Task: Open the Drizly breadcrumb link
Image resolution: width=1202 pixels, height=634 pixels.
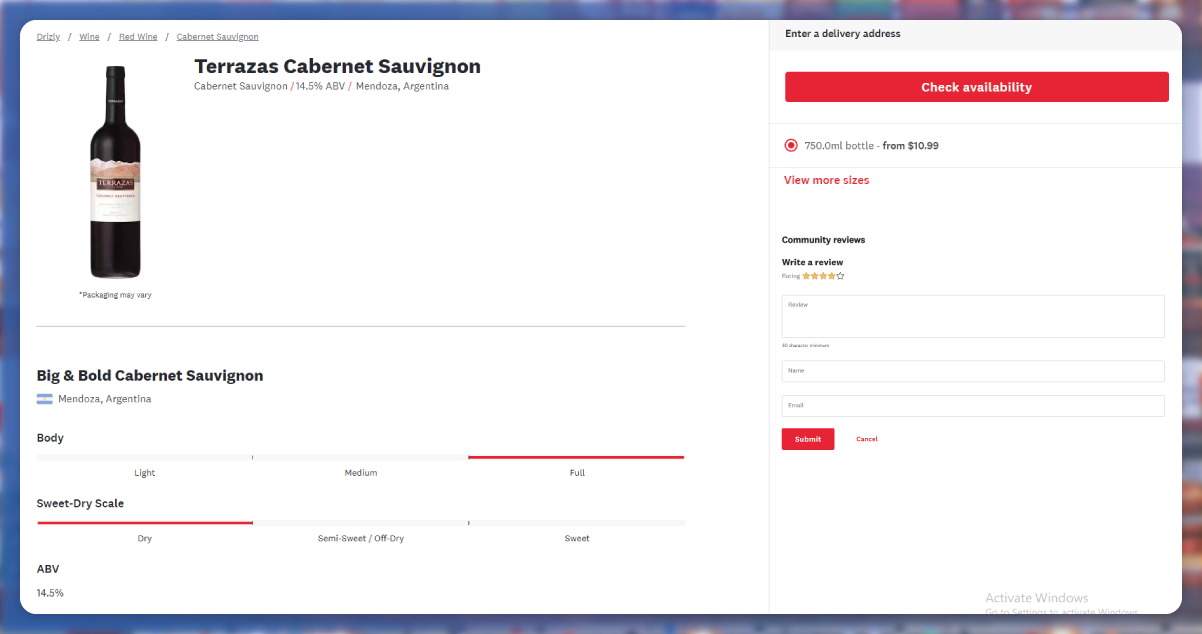Action: click(48, 37)
